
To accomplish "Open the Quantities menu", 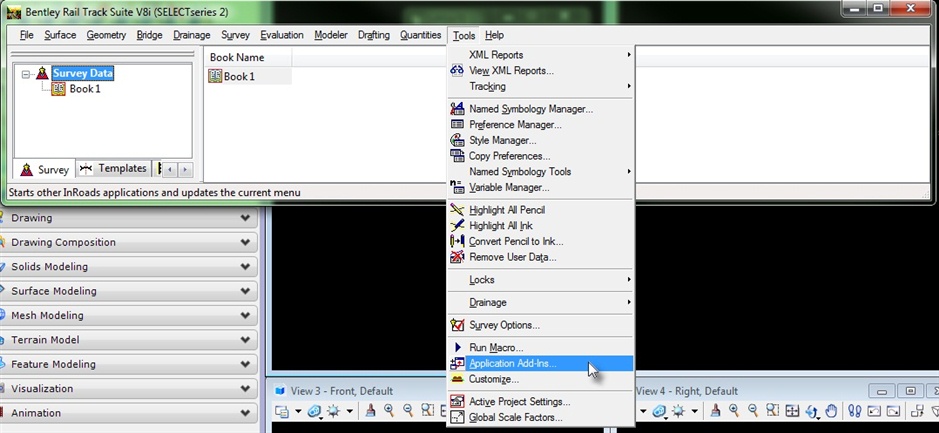I will [x=420, y=35].
